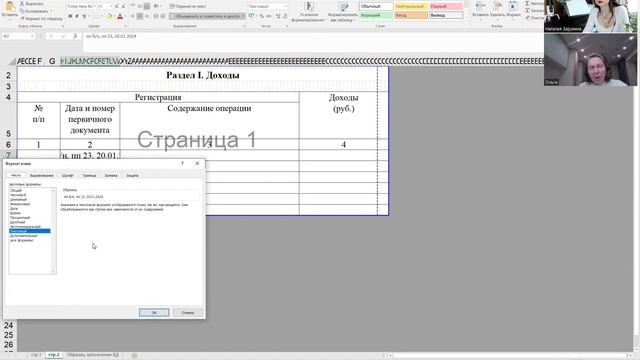Click Отмена in Format Cells dialog
The width and height of the screenshot is (640, 360).
point(188,313)
